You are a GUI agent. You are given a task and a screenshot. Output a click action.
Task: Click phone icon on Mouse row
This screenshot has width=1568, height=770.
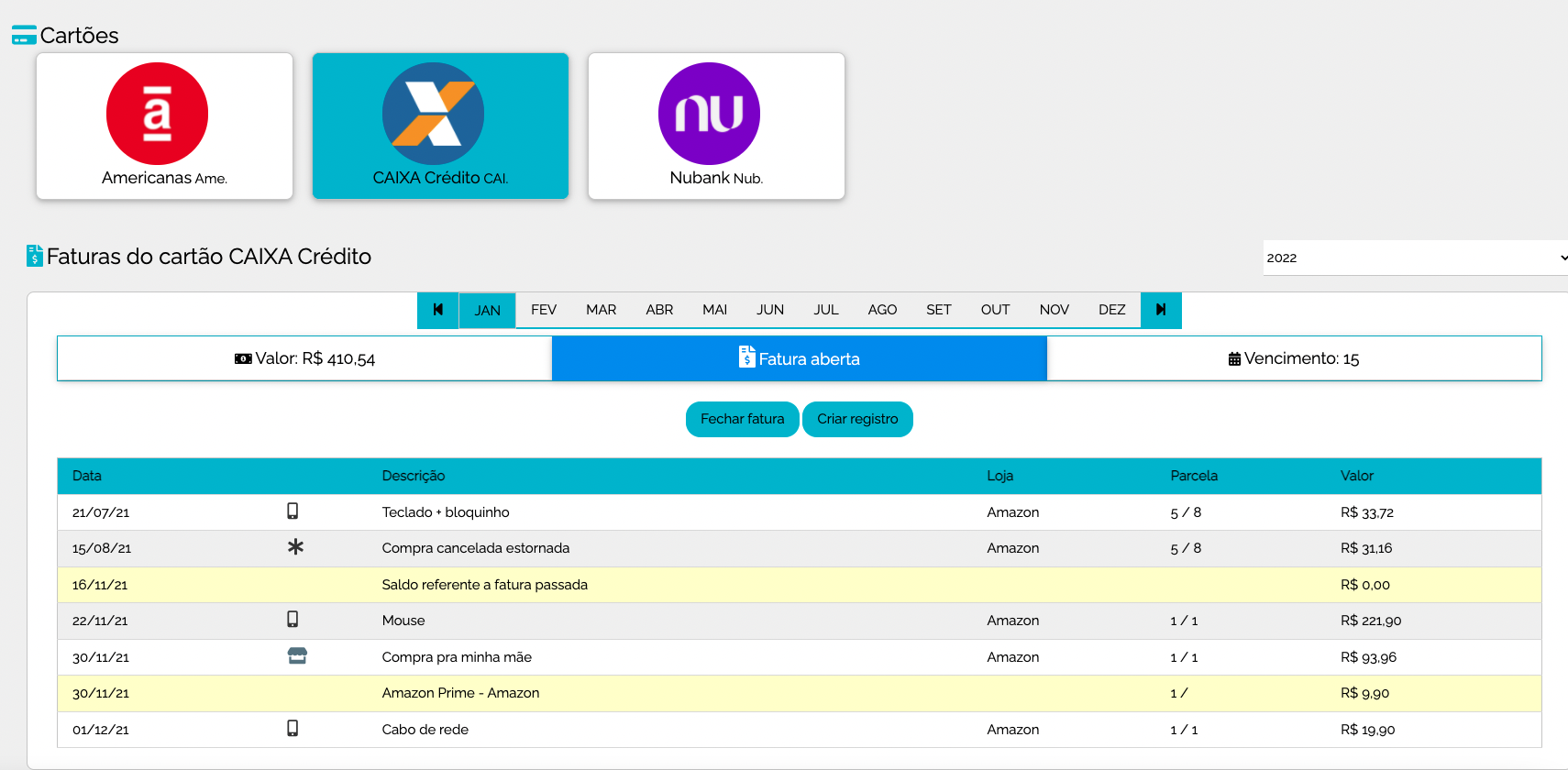click(x=293, y=620)
